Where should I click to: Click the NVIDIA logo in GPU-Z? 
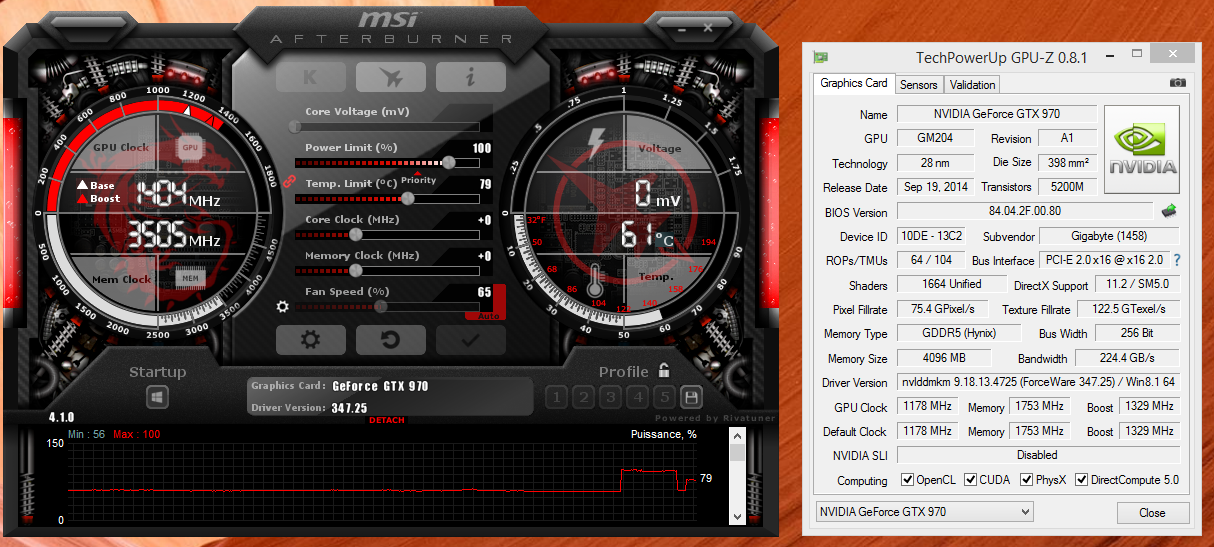[1141, 148]
